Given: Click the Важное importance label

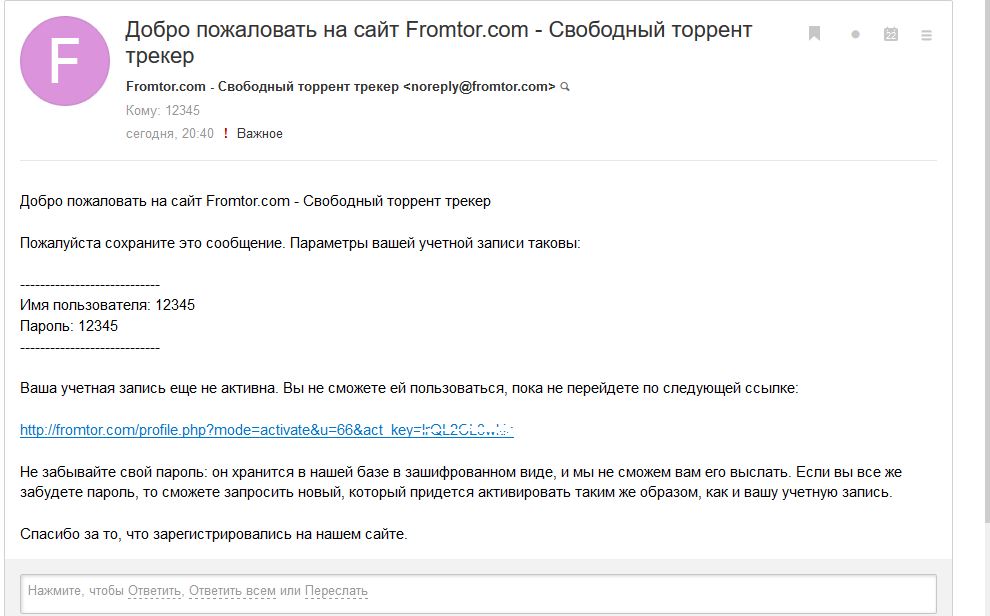Looking at the screenshot, I should coord(260,134).
